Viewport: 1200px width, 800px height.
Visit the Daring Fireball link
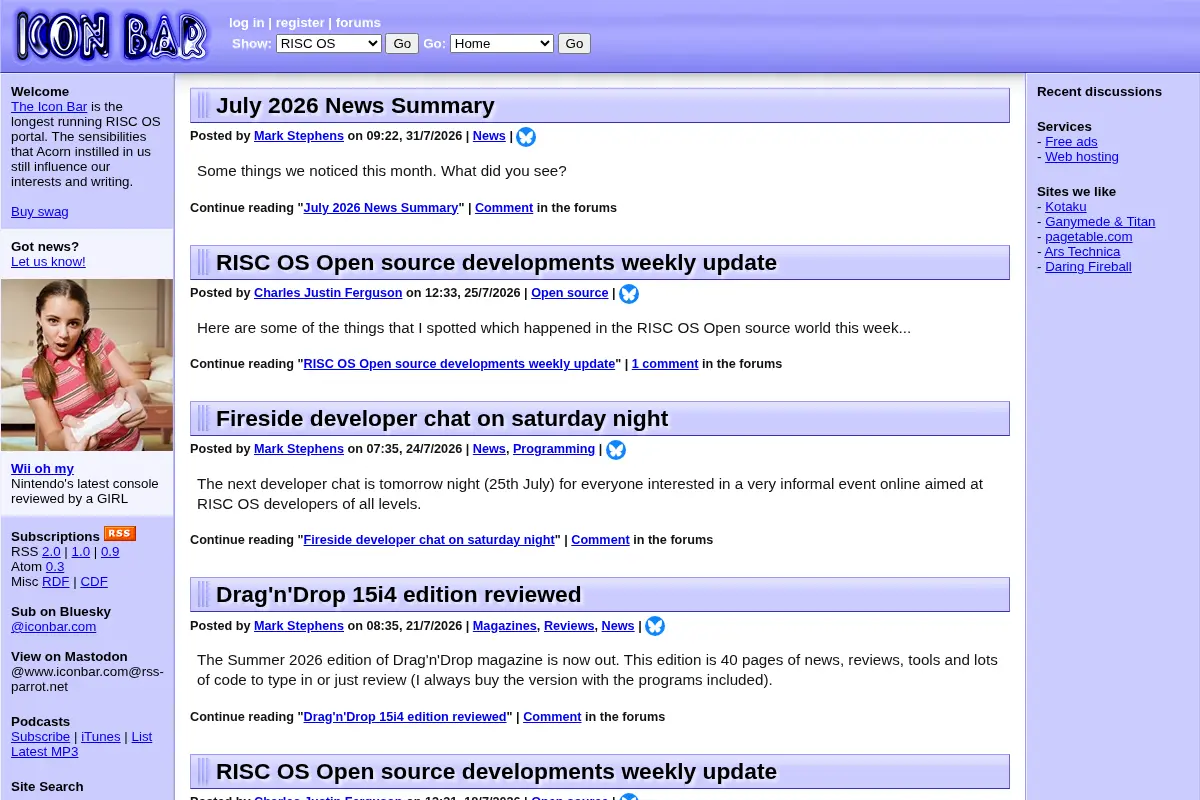click(x=1089, y=266)
